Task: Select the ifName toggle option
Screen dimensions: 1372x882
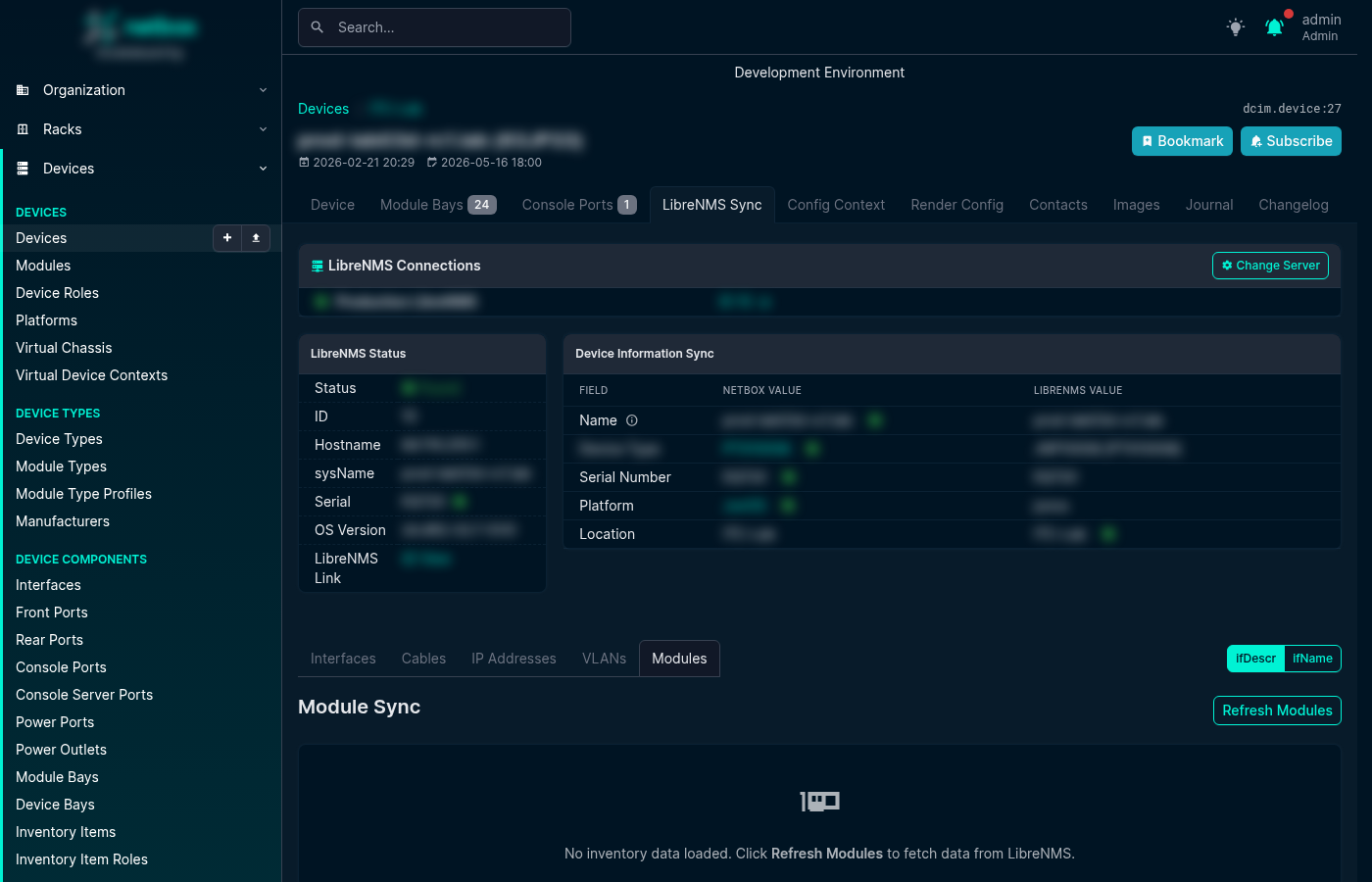Action: (1312, 659)
